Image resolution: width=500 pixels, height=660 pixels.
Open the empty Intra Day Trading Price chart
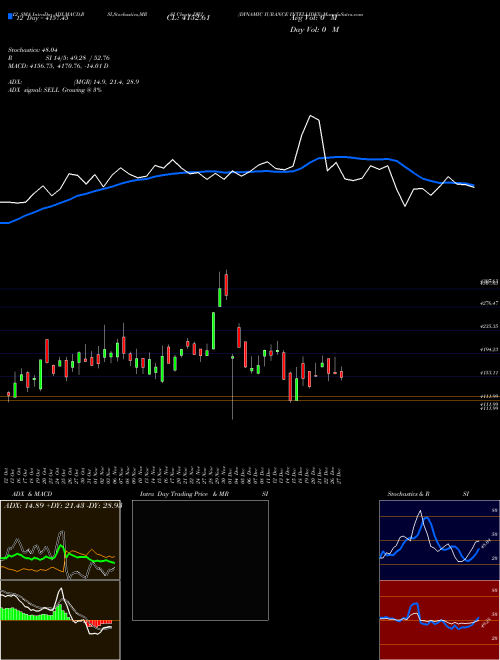[x=200, y=560]
